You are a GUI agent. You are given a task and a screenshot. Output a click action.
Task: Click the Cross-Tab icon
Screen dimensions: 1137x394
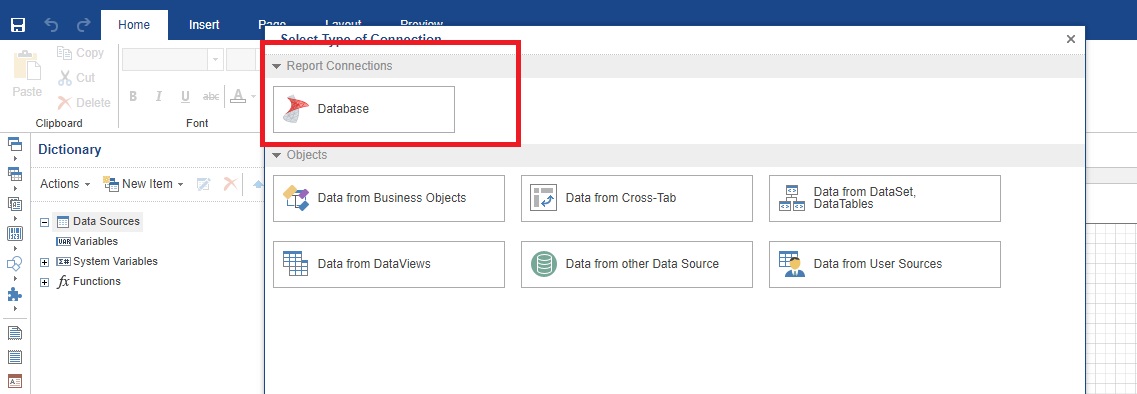tap(544, 198)
